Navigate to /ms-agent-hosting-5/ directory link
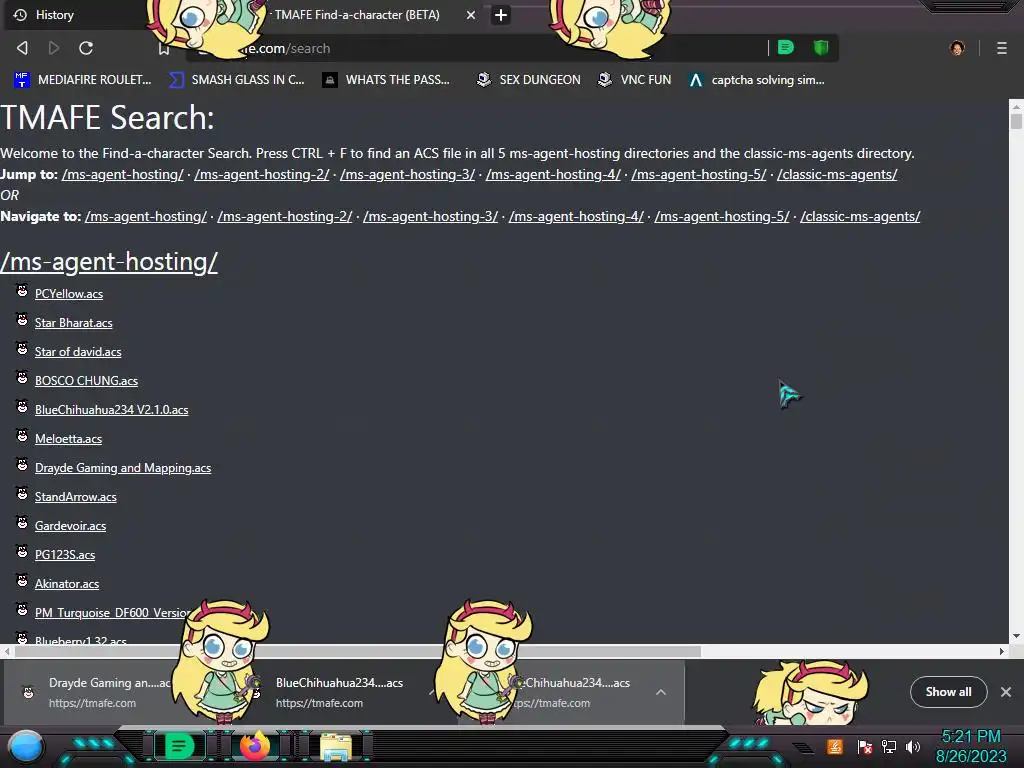 click(722, 216)
